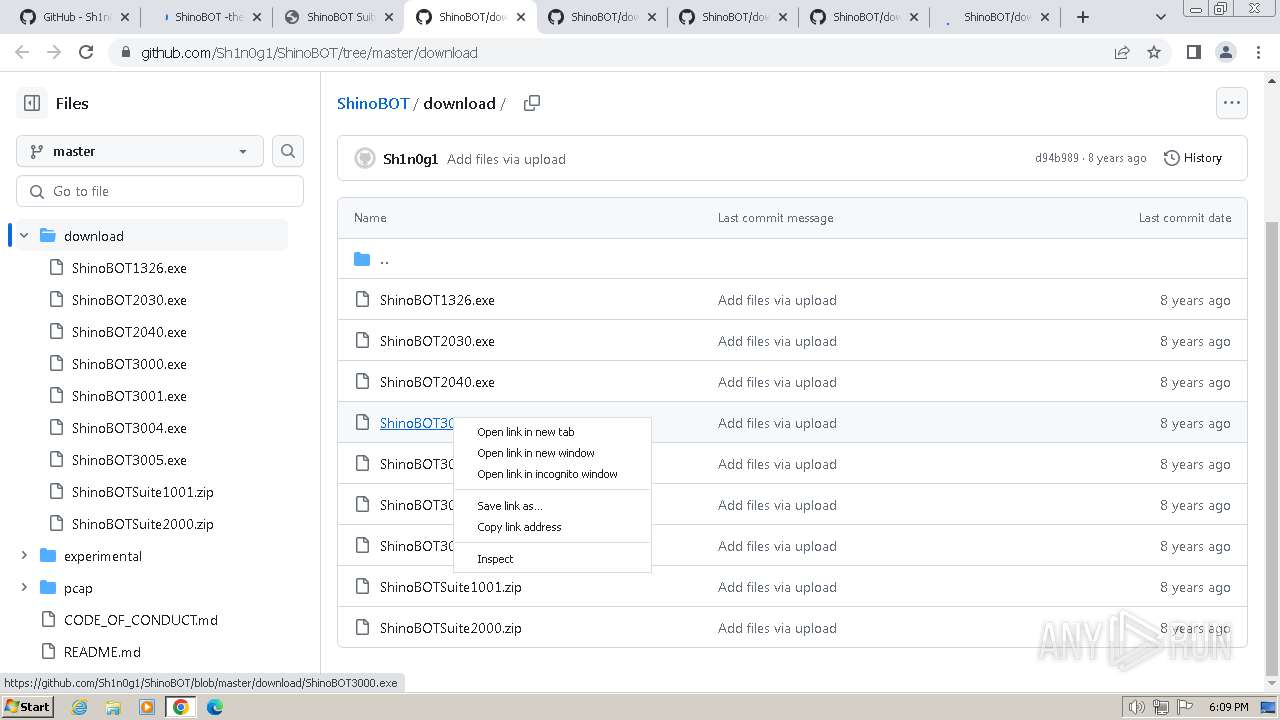Open commit History
The image size is (1280, 720).
pyautogui.click(x=1193, y=158)
